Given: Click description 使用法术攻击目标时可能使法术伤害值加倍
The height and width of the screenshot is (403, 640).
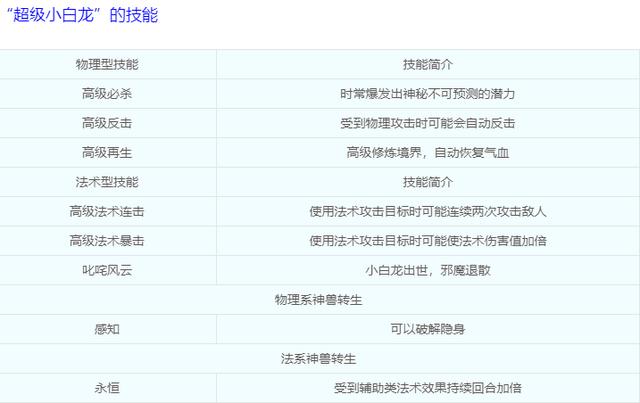Looking at the screenshot, I should click(428, 241).
